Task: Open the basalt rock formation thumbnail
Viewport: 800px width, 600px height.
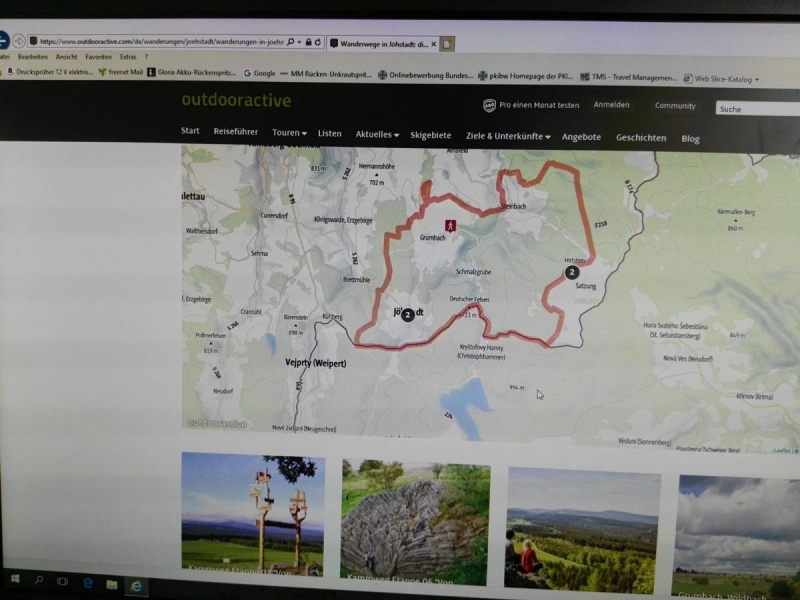Action: 415,522
